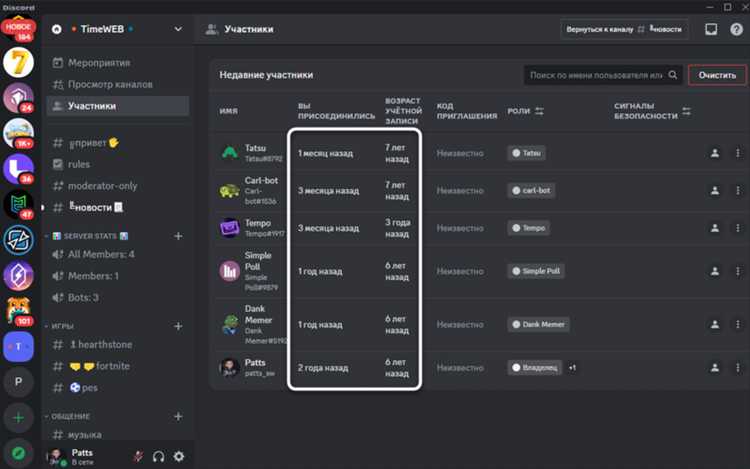Open more options for Tatsu row
Image resolution: width=750 pixels, height=469 pixels.
(x=738, y=153)
